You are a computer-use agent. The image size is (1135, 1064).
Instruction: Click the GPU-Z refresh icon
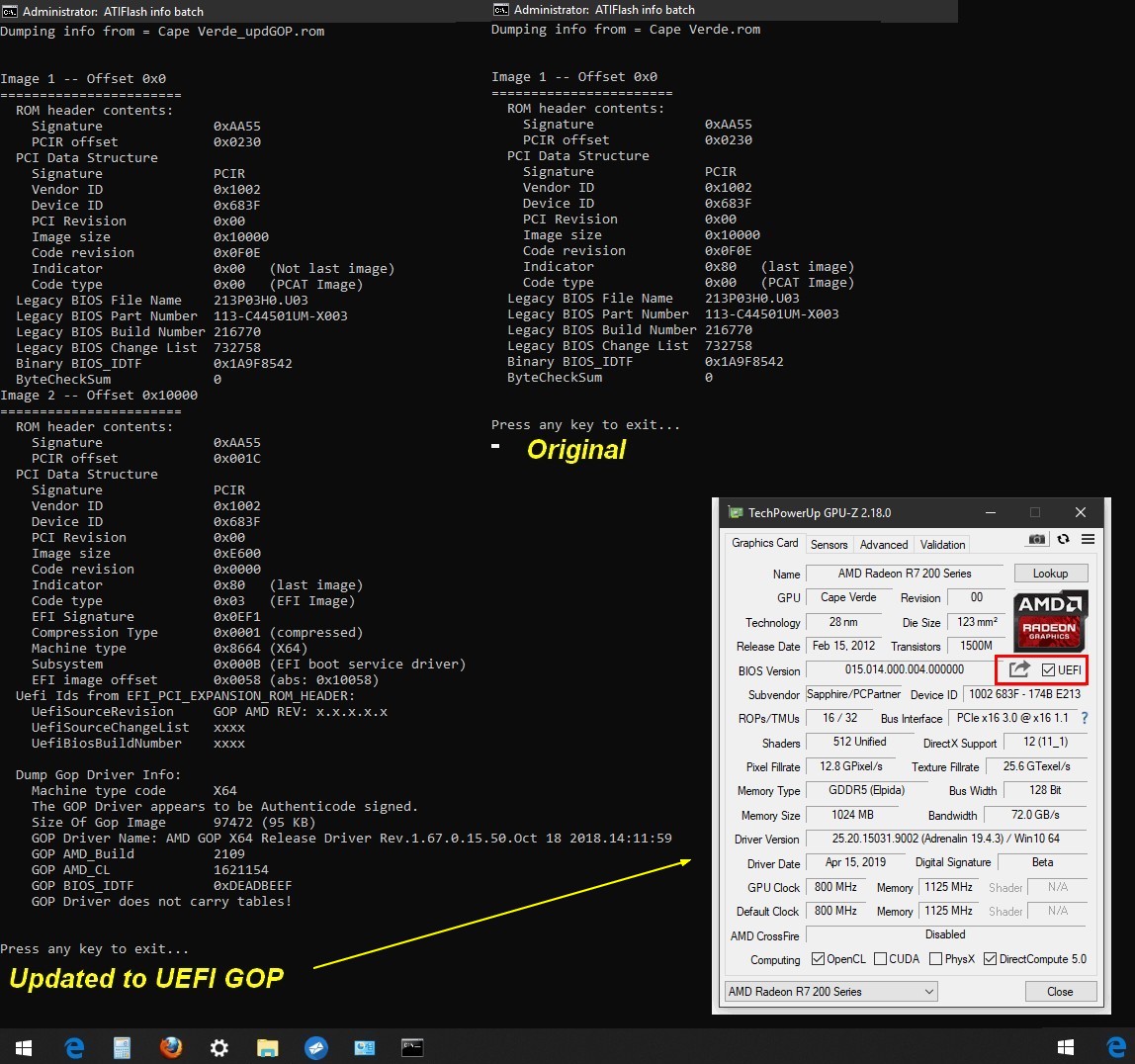pos(1063,539)
